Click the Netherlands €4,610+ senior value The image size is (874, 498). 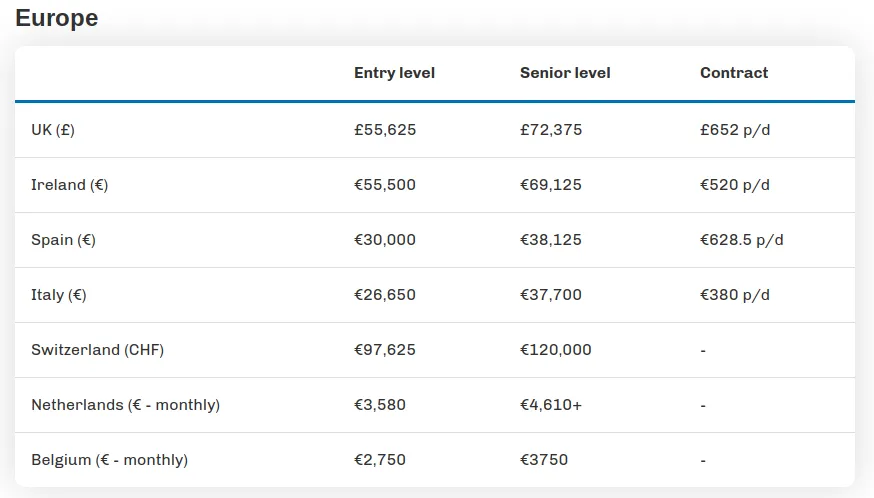tap(551, 405)
